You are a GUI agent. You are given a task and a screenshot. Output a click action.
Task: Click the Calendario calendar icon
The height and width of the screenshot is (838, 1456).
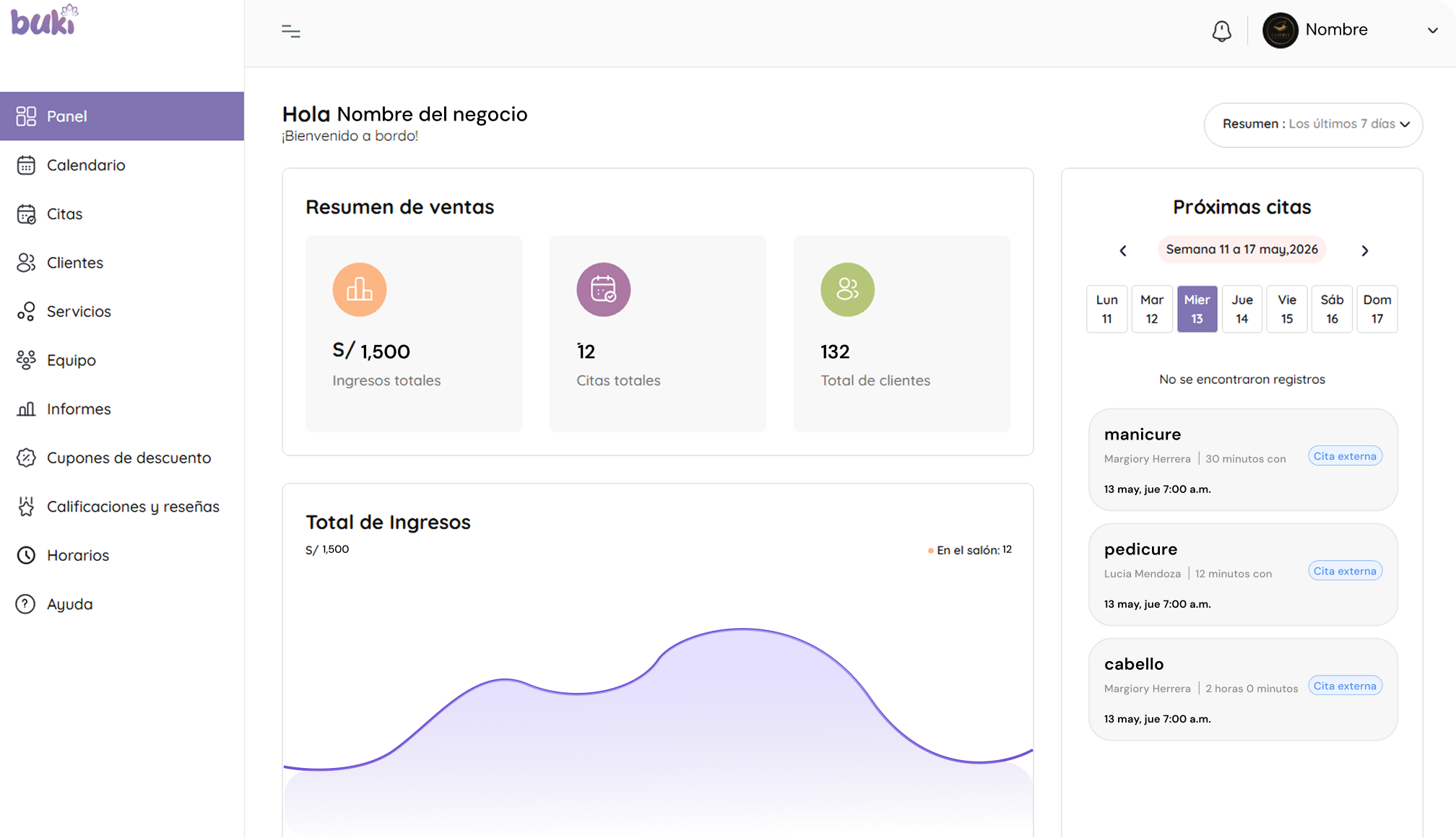coord(26,165)
